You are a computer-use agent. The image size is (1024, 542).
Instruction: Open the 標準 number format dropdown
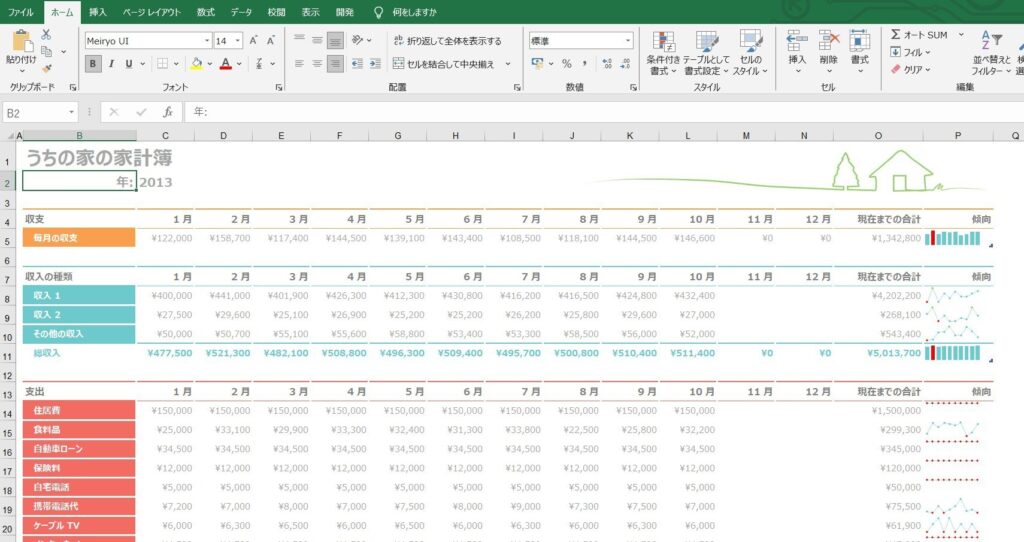point(628,40)
